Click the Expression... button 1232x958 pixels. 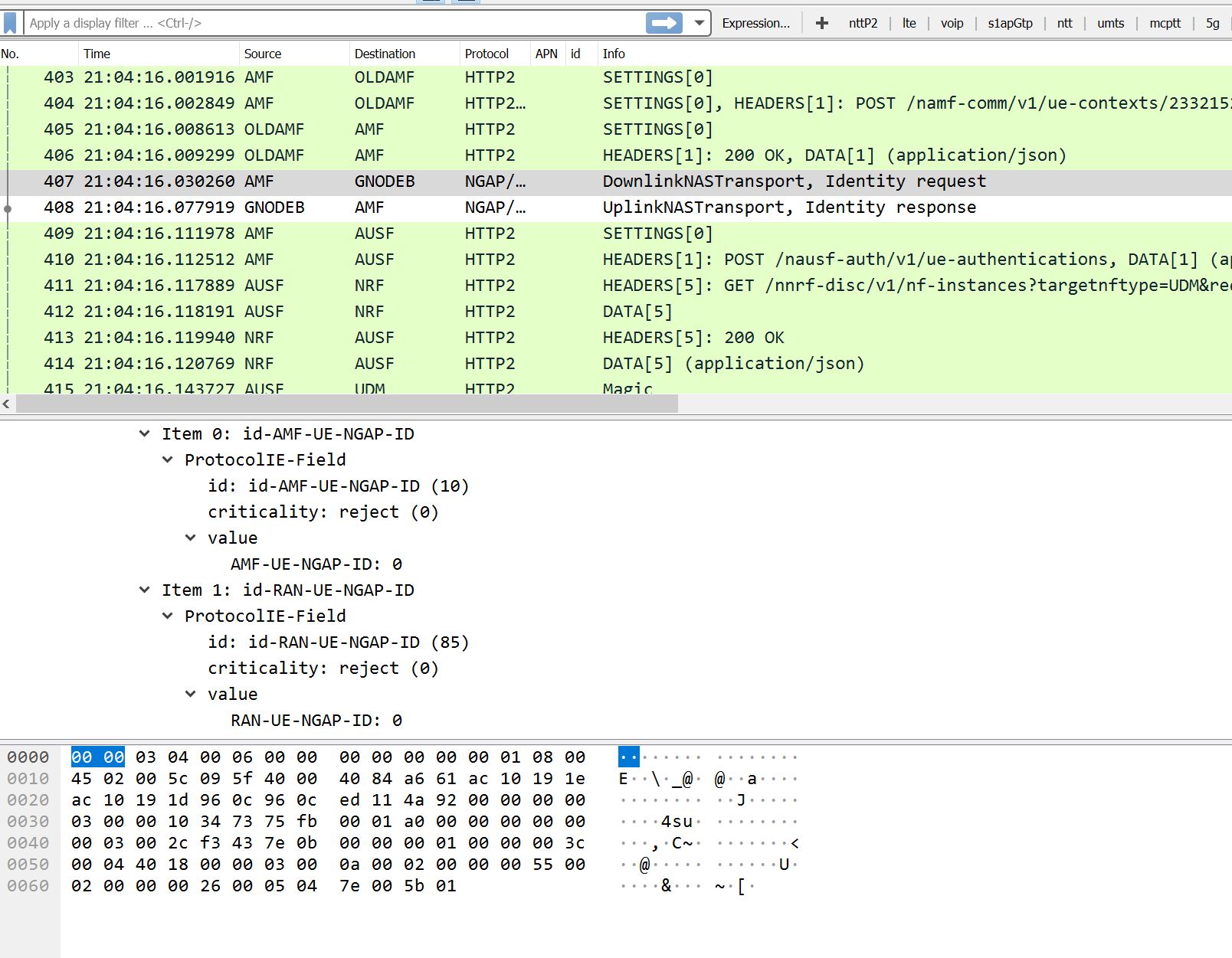point(755,23)
